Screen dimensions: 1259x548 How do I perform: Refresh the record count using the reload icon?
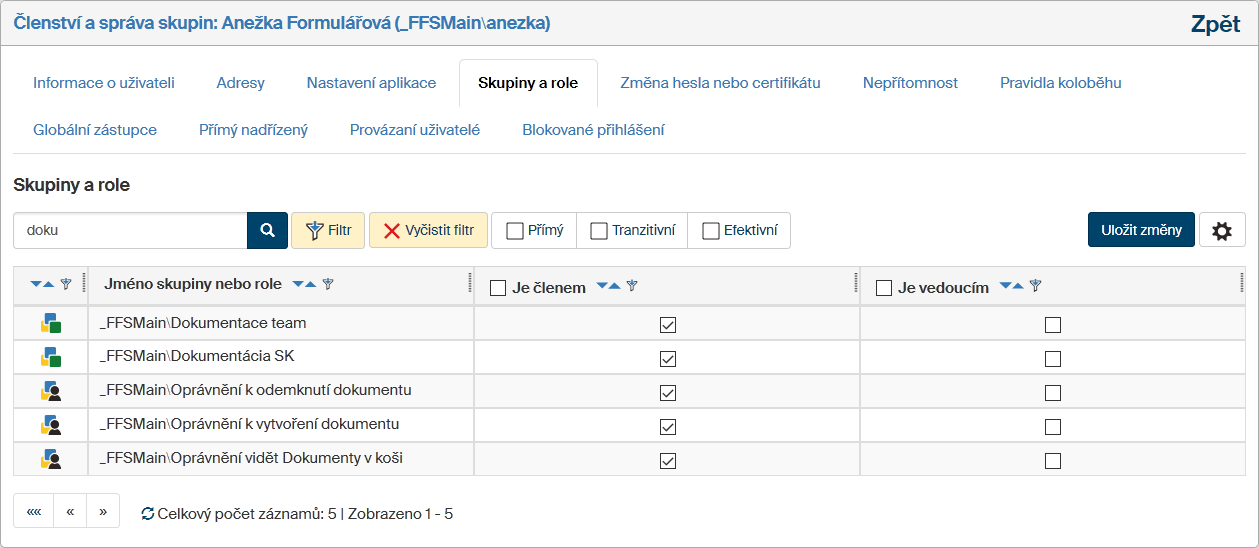pos(148,514)
